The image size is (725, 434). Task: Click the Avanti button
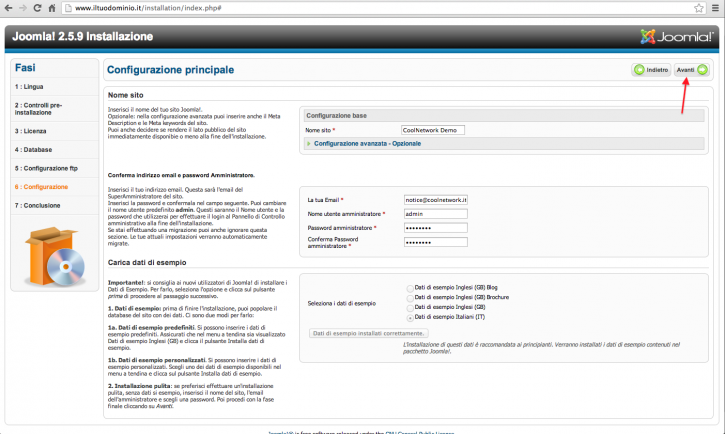(x=692, y=70)
